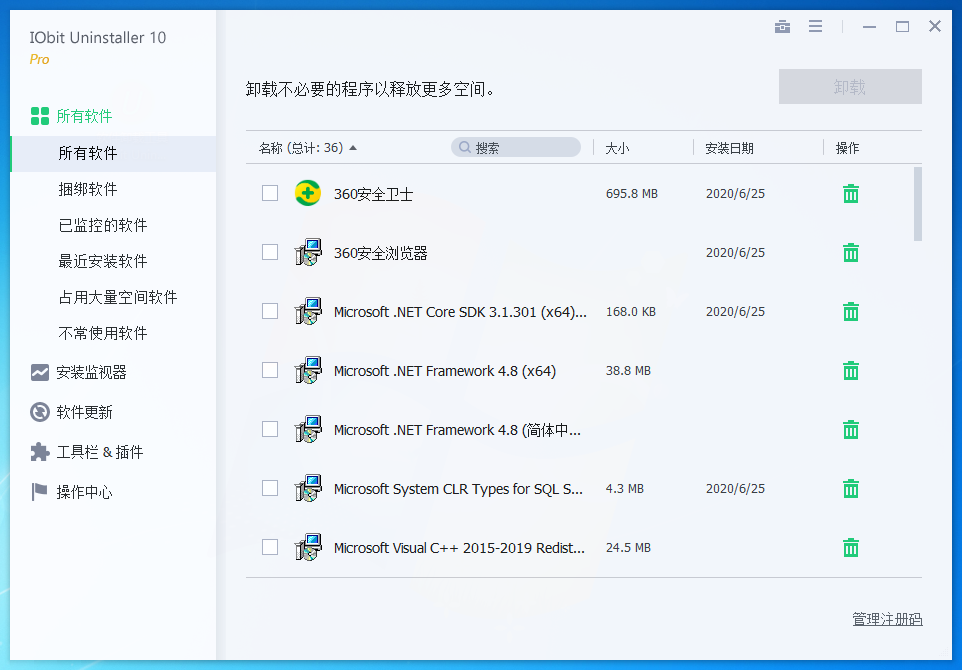Image resolution: width=962 pixels, height=670 pixels.
Task: Click the 360安全浏览器 program name
Action: pyautogui.click(x=380, y=253)
